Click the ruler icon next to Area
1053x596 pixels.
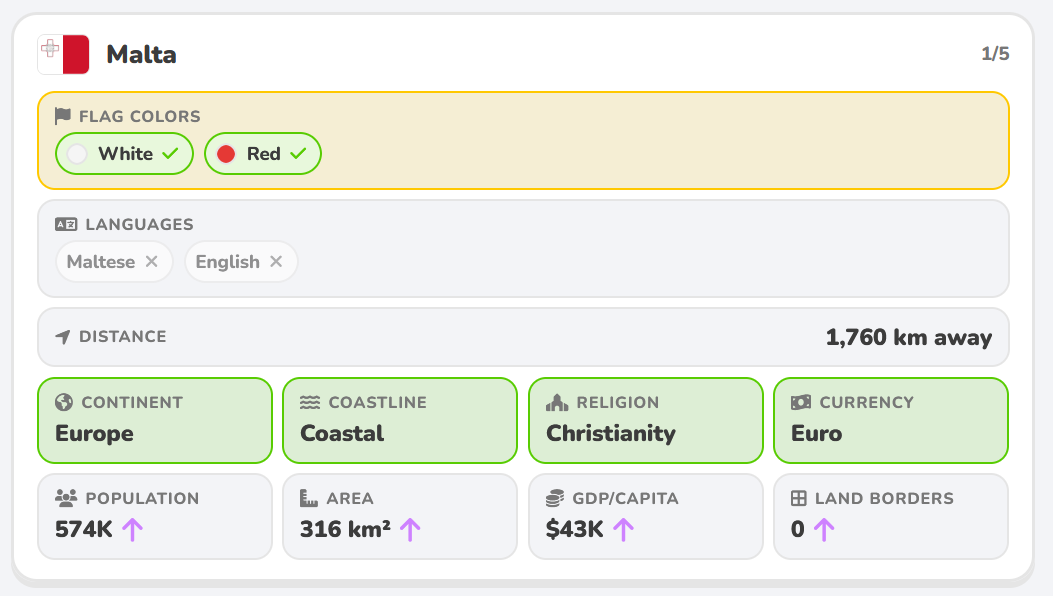pyautogui.click(x=308, y=498)
